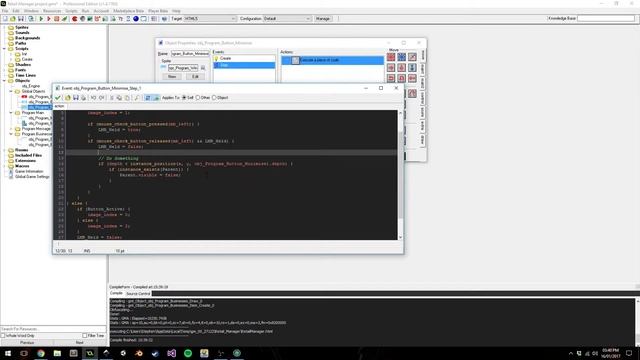Click the Create sprite Pac-Man icon
This screenshot has width=640, height=360.
(x=75, y=19)
